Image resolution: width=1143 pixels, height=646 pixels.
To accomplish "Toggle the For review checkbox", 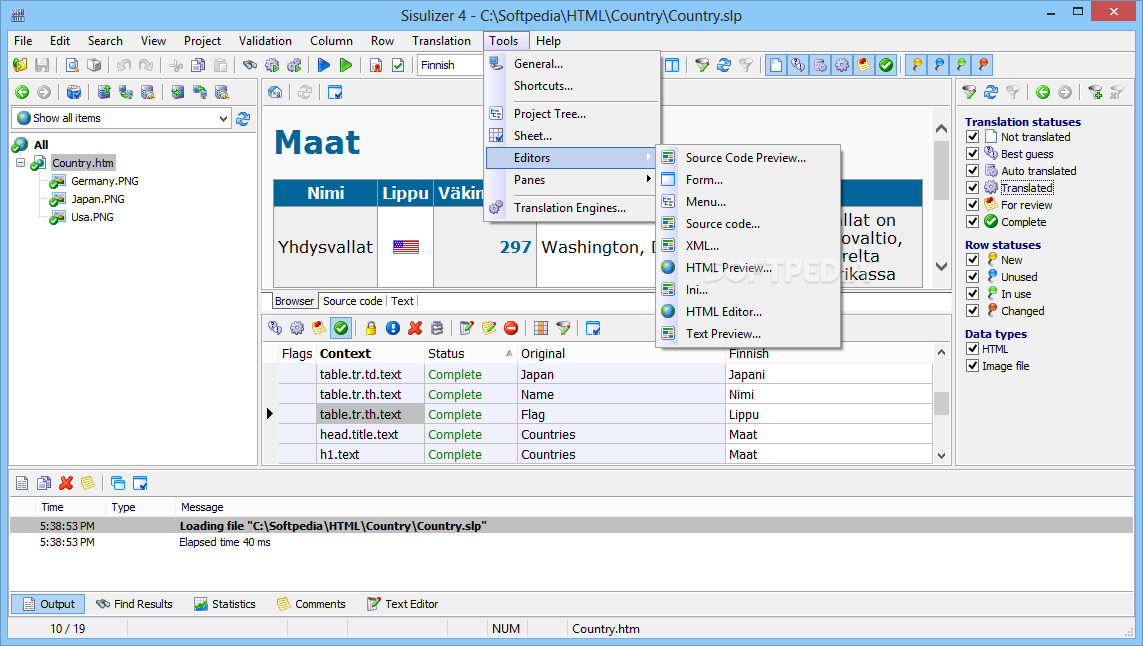I will 972,205.
